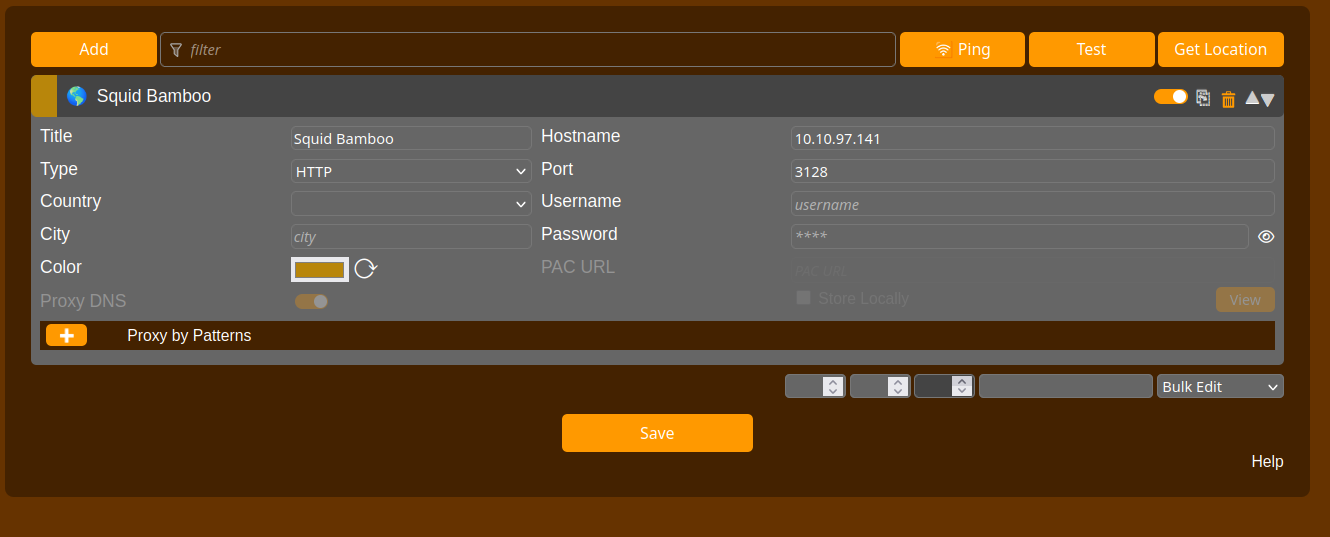
Task: Click the Ping button
Action: coord(962,49)
